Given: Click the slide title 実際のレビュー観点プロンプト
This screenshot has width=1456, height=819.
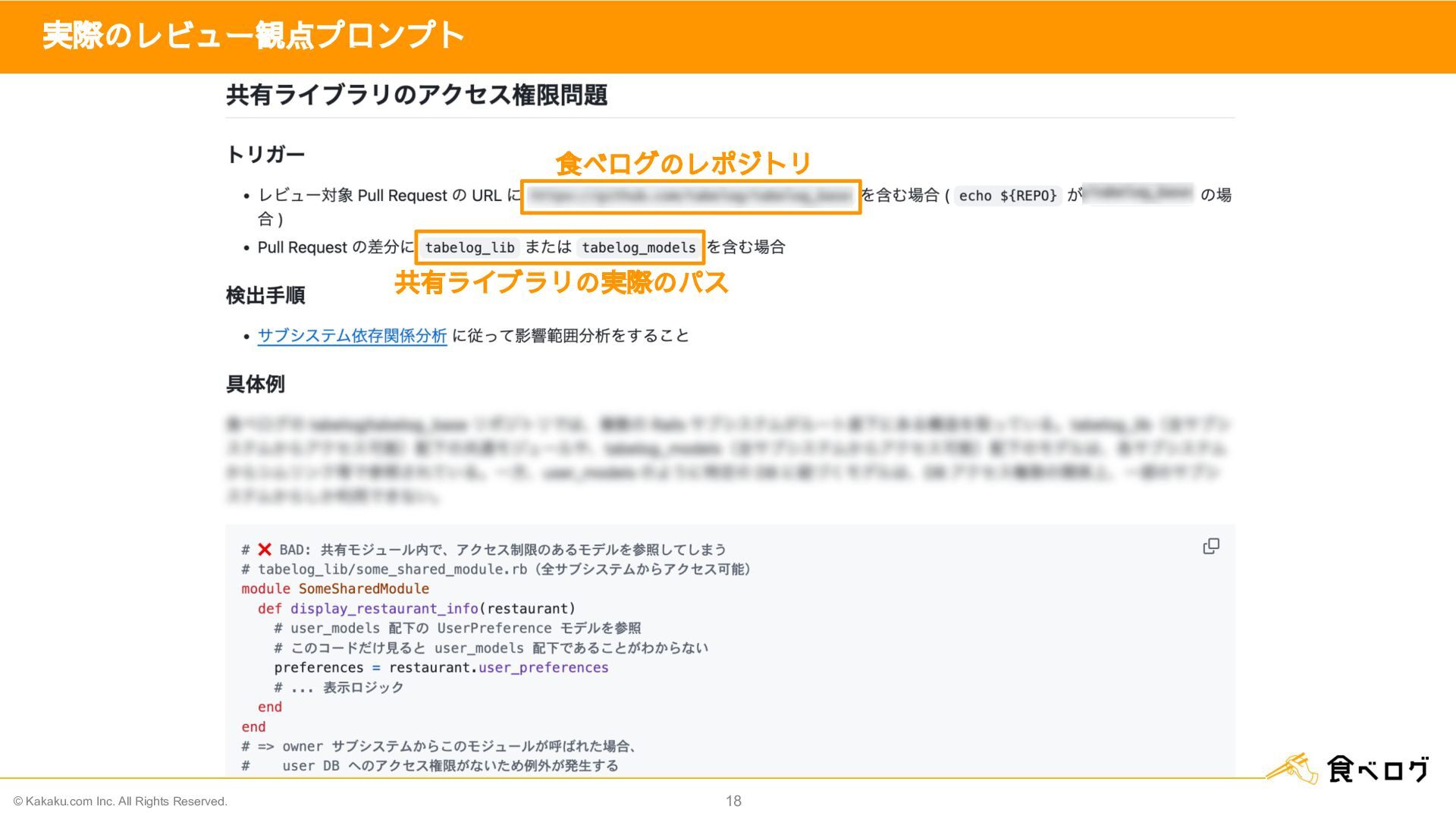Looking at the screenshot, I should (x=253, y=36).
